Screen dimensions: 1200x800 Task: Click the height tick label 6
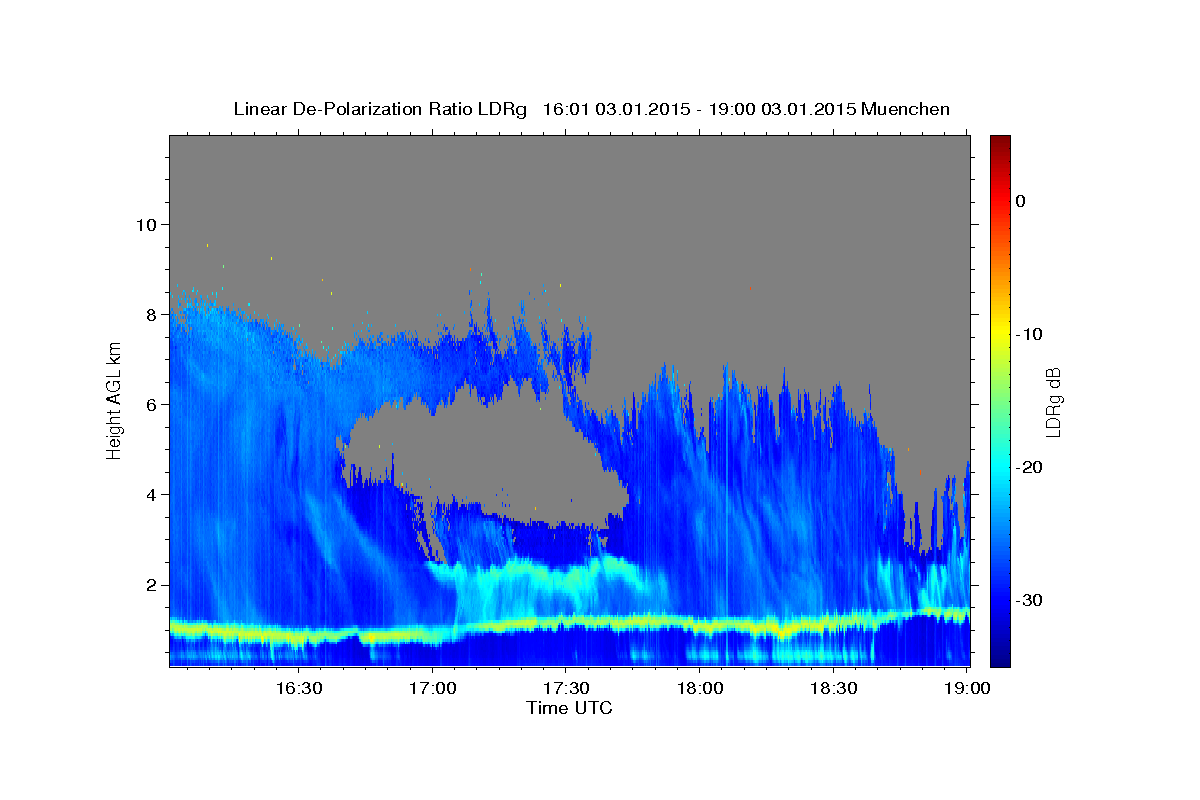click(x=151, y=404)
